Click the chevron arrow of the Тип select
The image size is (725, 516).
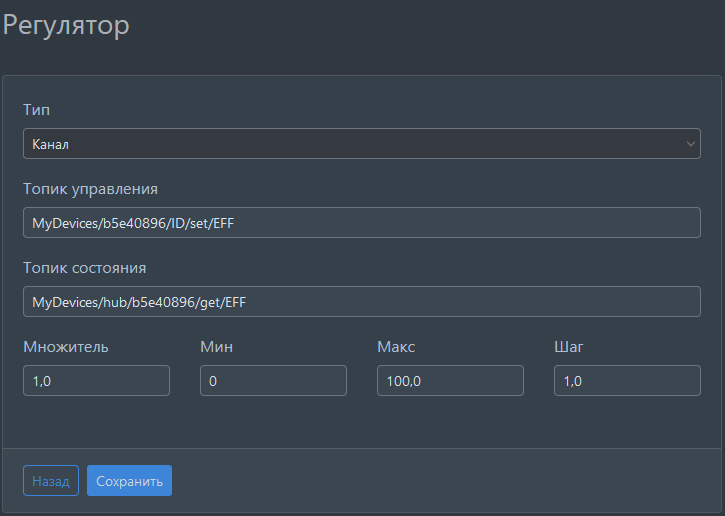690,144
